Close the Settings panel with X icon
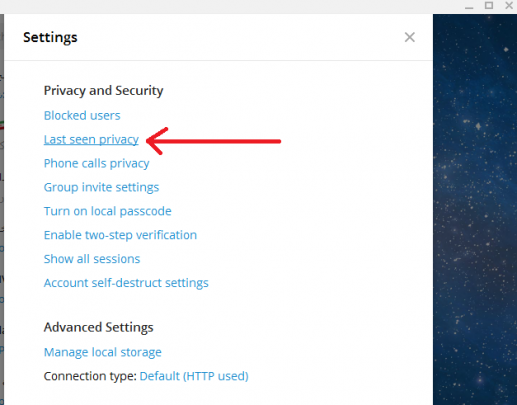 pyautogui.click(x=410, y=37)
